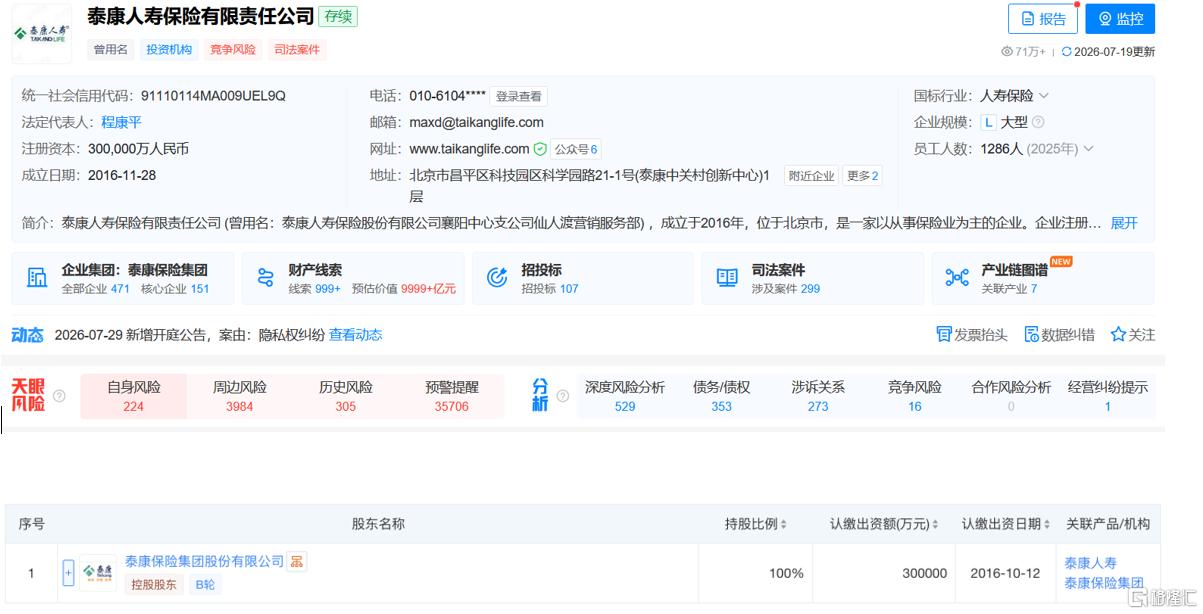Screen dimensions: 1203x614
Task: Click the 天眼风险 logo
Action: pyautogui.click(x=28, y=396)
